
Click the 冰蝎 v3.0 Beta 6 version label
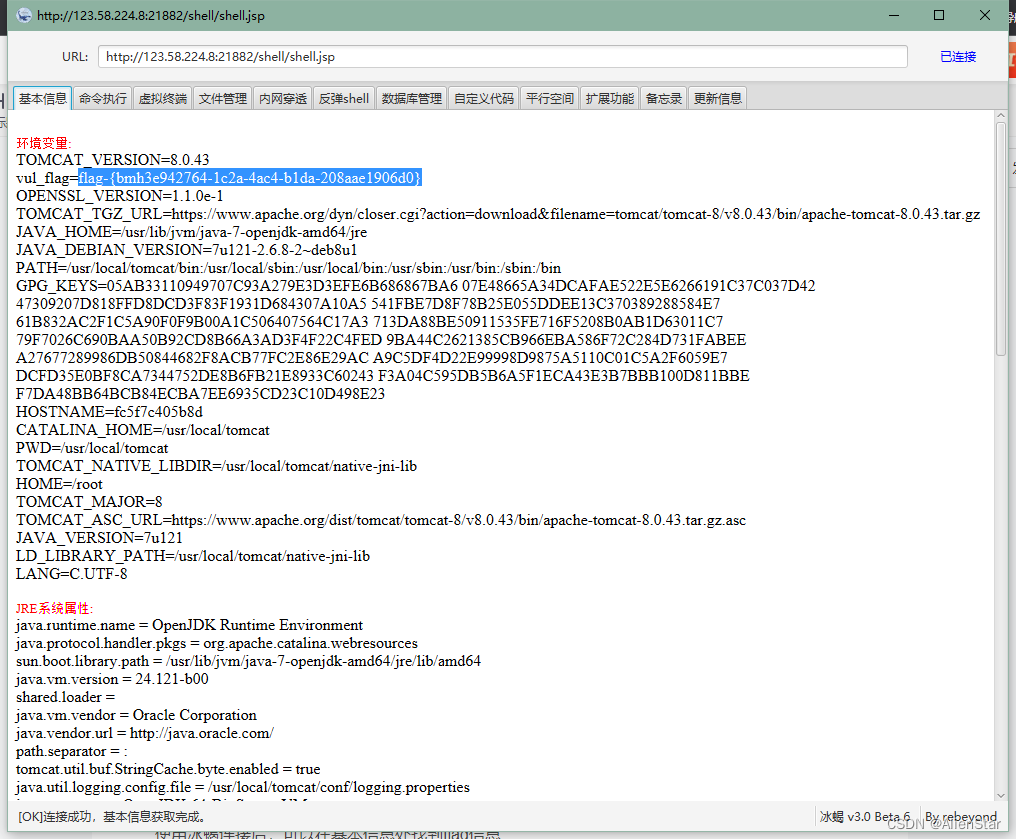click(865, 816)
